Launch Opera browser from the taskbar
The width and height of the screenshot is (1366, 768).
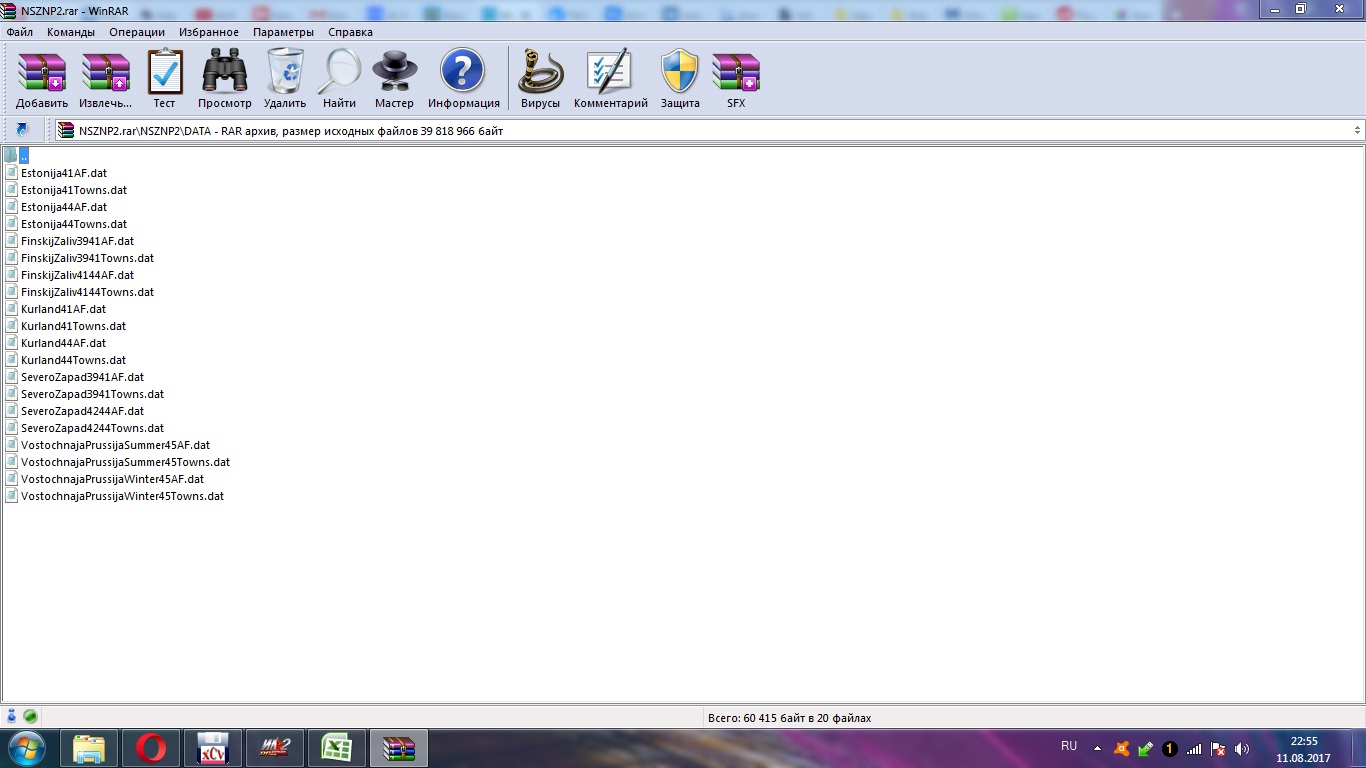(x=151, y=748)
